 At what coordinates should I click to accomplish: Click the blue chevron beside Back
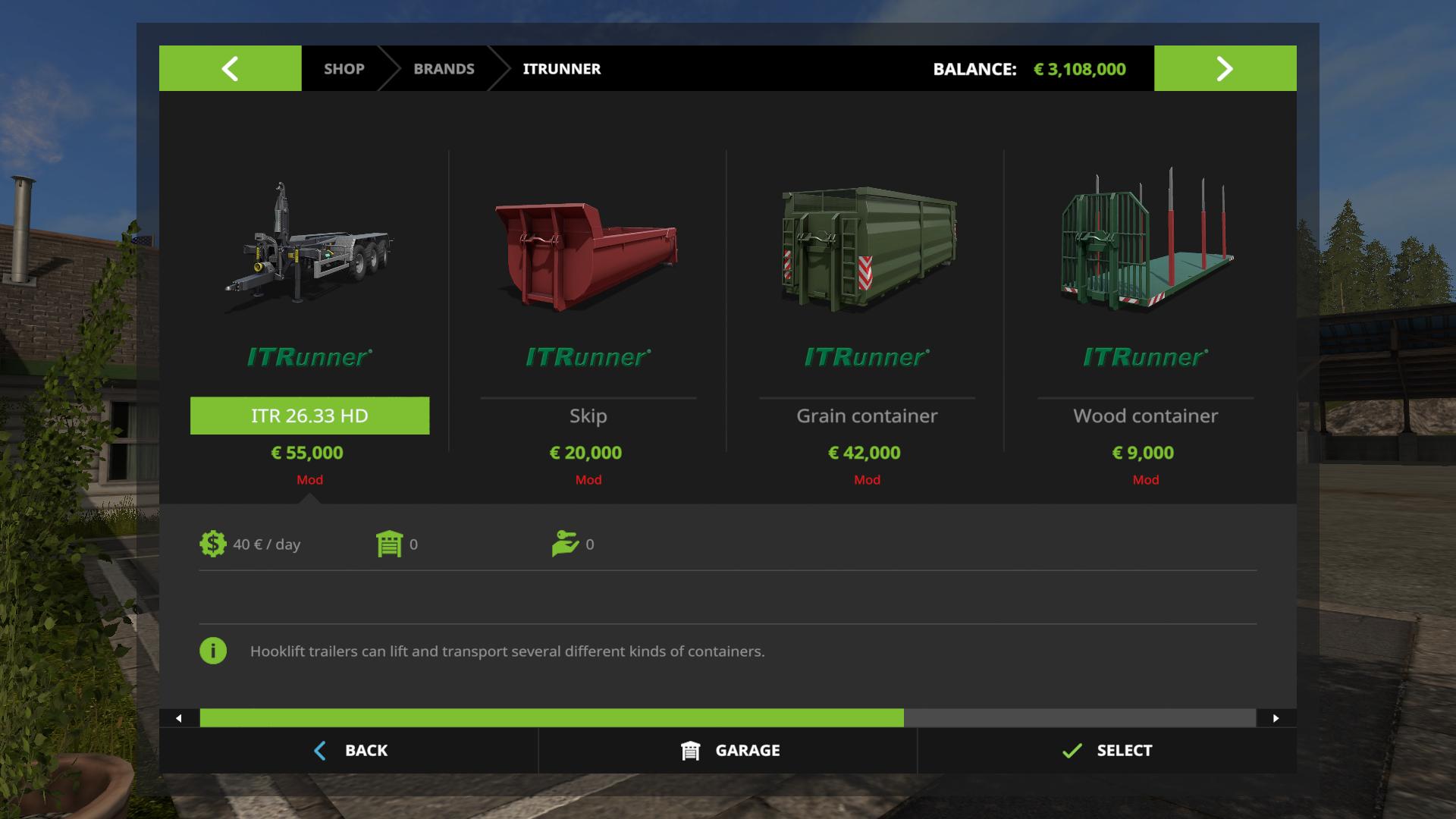tap(320, 751)
